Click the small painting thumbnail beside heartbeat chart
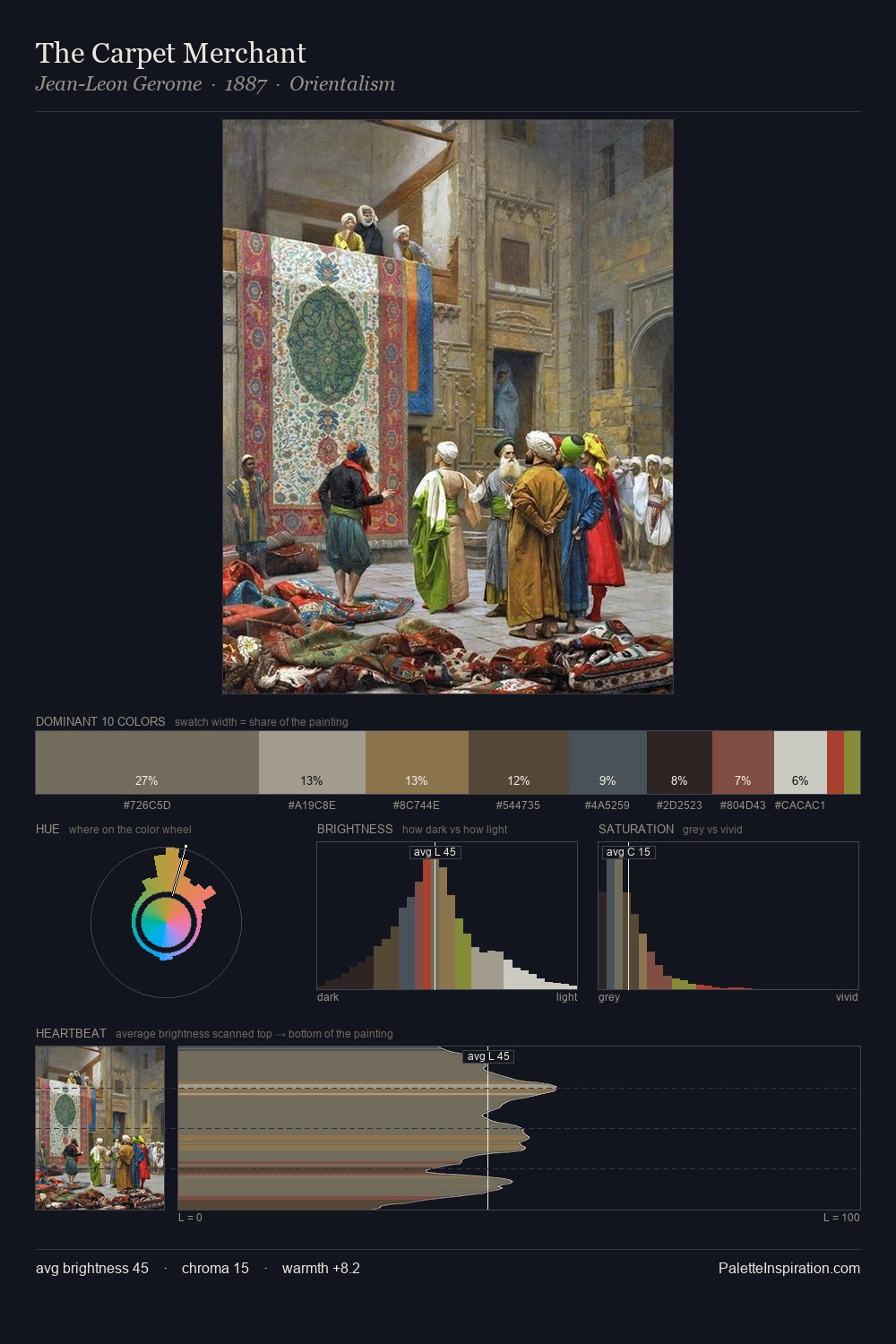The height and width of the screenshot is (1344, 896). (x=100, y=1128)
